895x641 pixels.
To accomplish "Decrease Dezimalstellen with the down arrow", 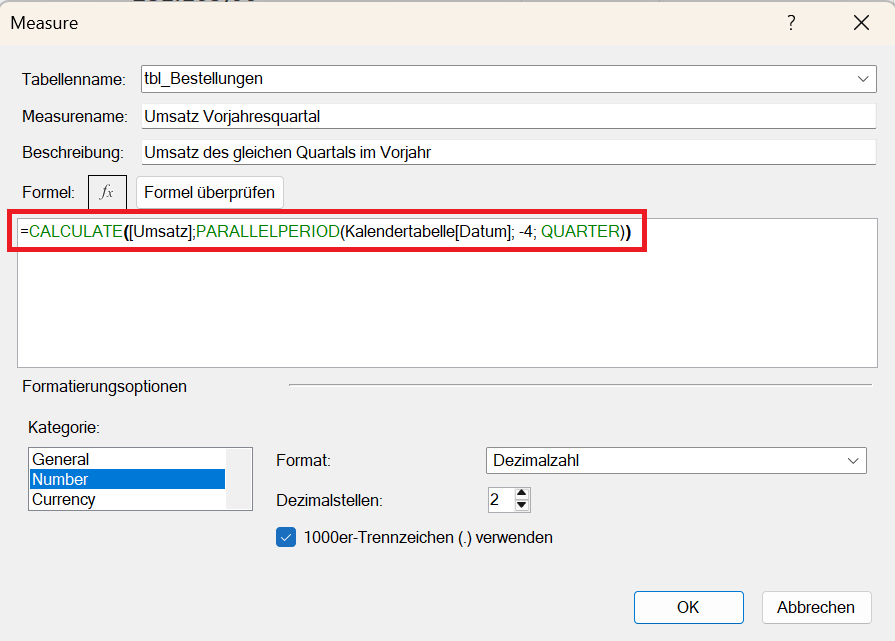I will click(522, 505).
